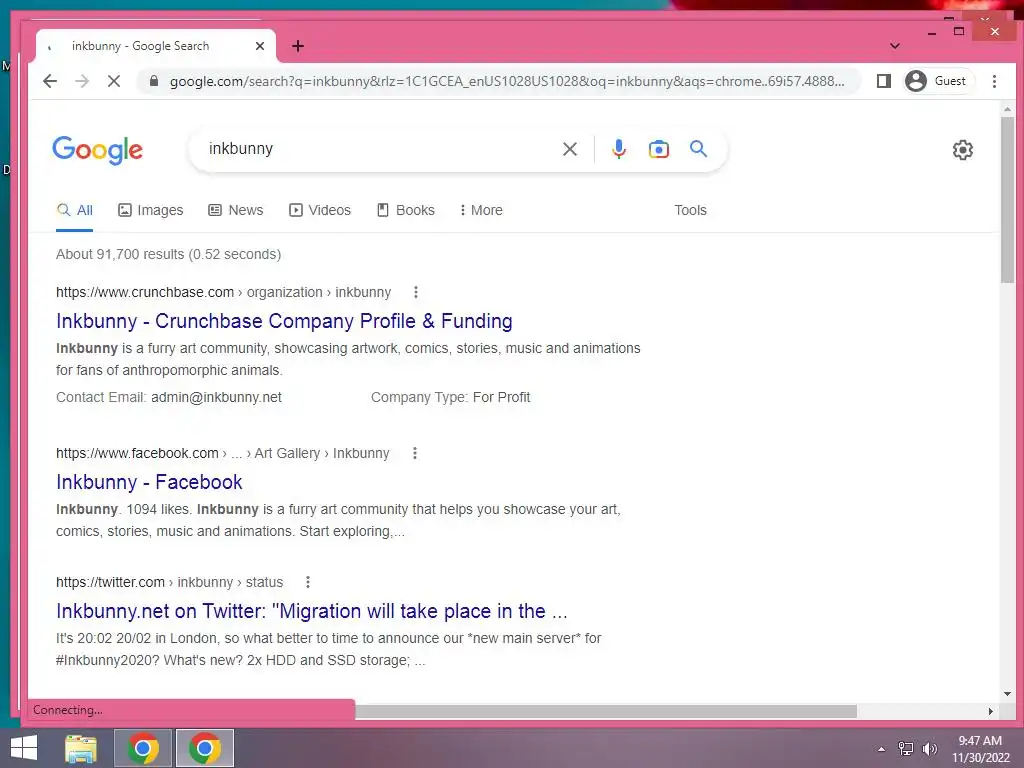Start voice search with microphone icon
Screen dimensions: 1024x768
point(618,149)
